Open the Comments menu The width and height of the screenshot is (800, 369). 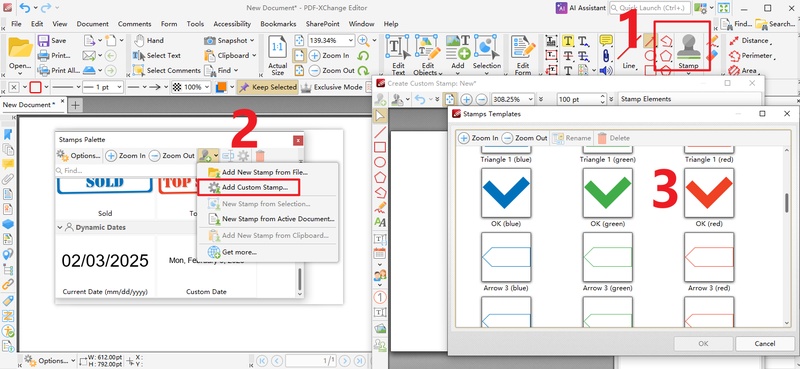(x=134, y=24)
